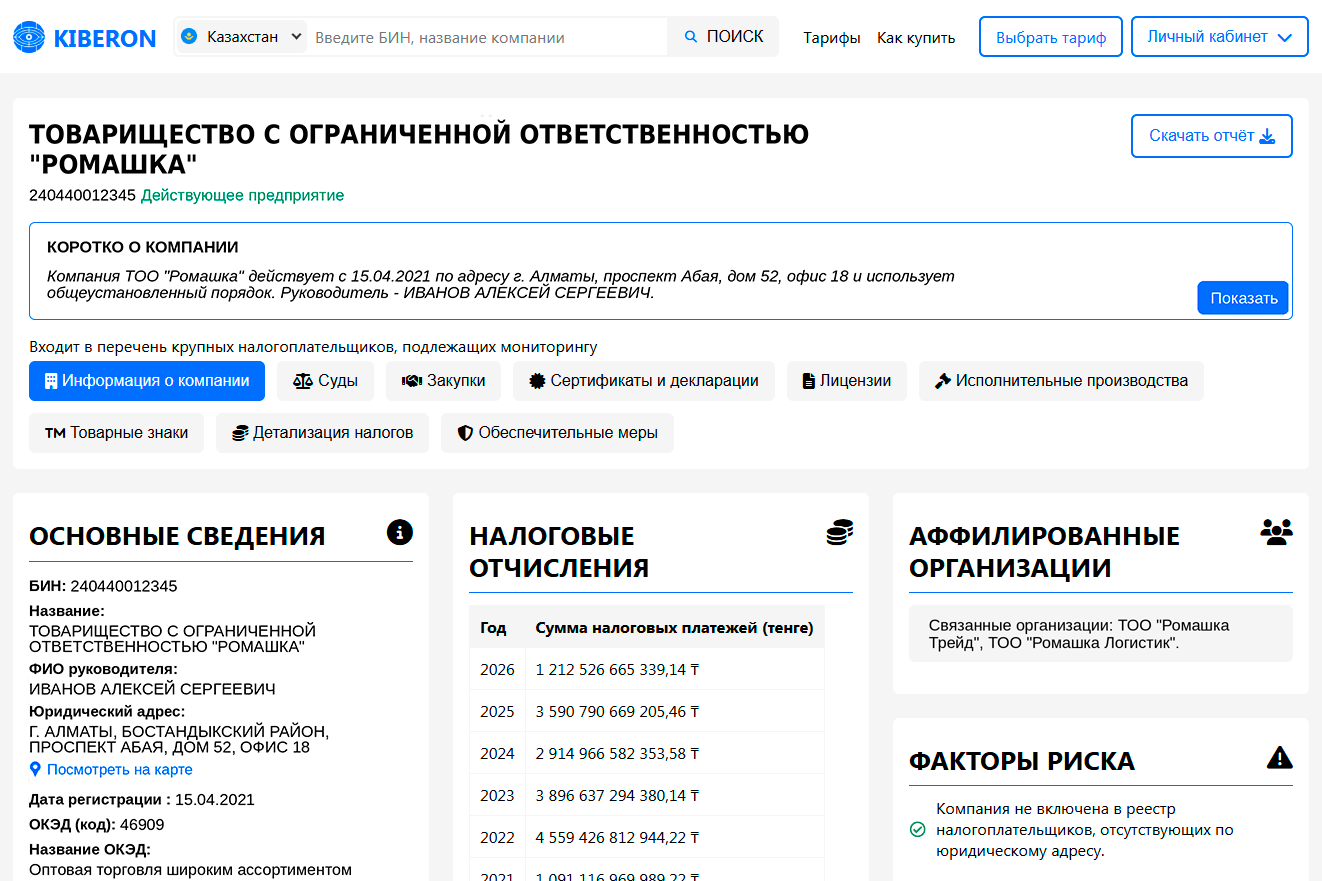This screenshot has height=881, width=1322.
Task: Click the Kazakhstan flag icon
Action: 189,37
